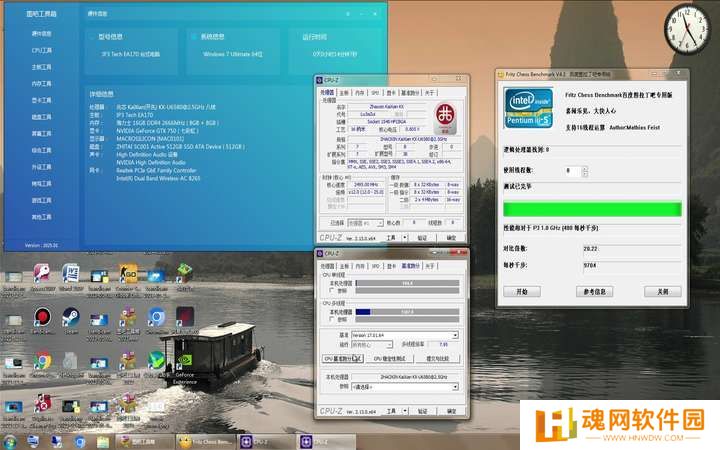The image size is (720, 450).
Task: Open 综合工具 in the toolbox sidebar
Action: (41, 150)
